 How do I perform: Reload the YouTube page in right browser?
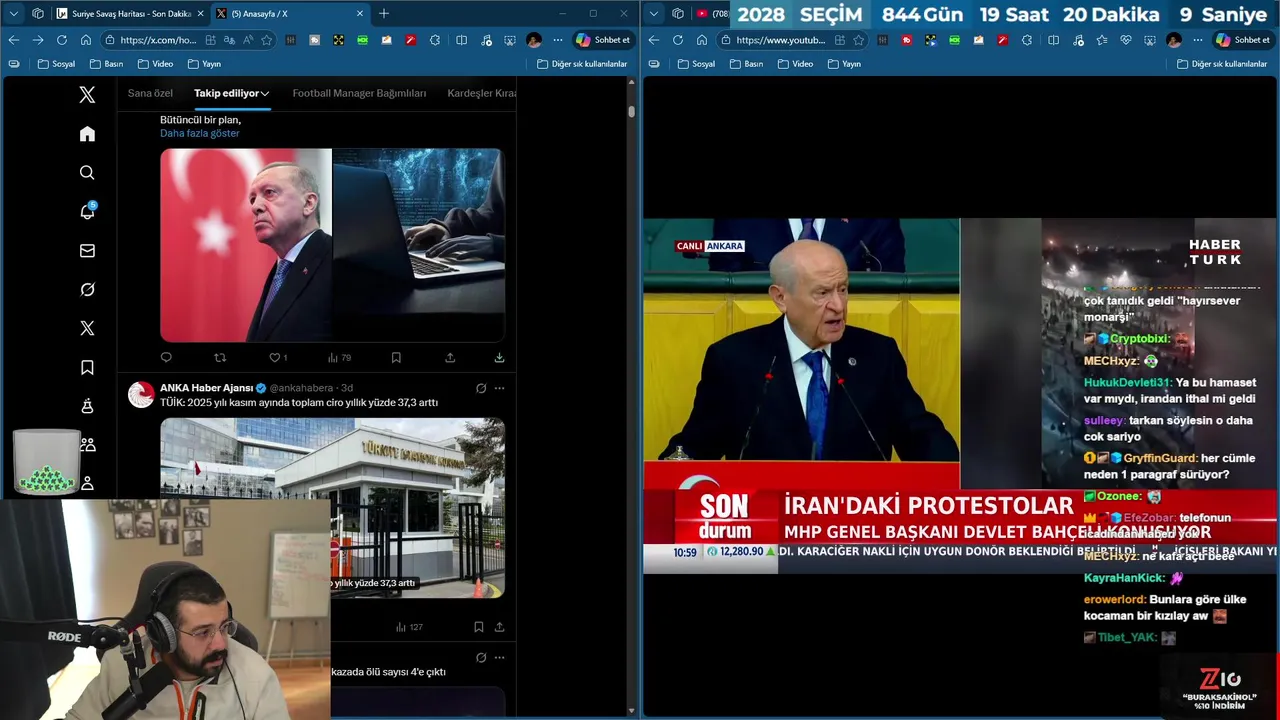coord(677,40)
